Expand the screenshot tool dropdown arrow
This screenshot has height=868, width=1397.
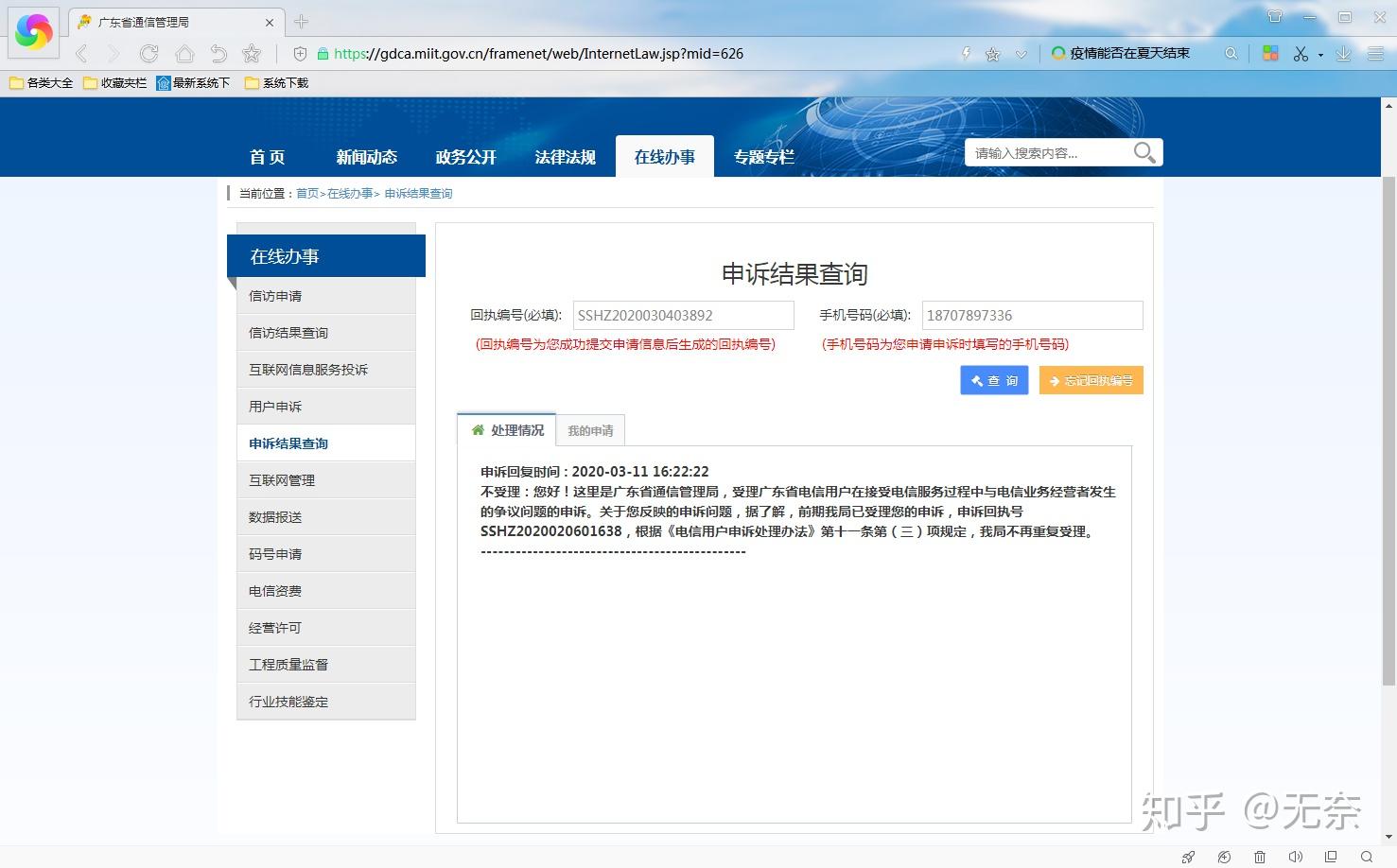point(1320,55)
